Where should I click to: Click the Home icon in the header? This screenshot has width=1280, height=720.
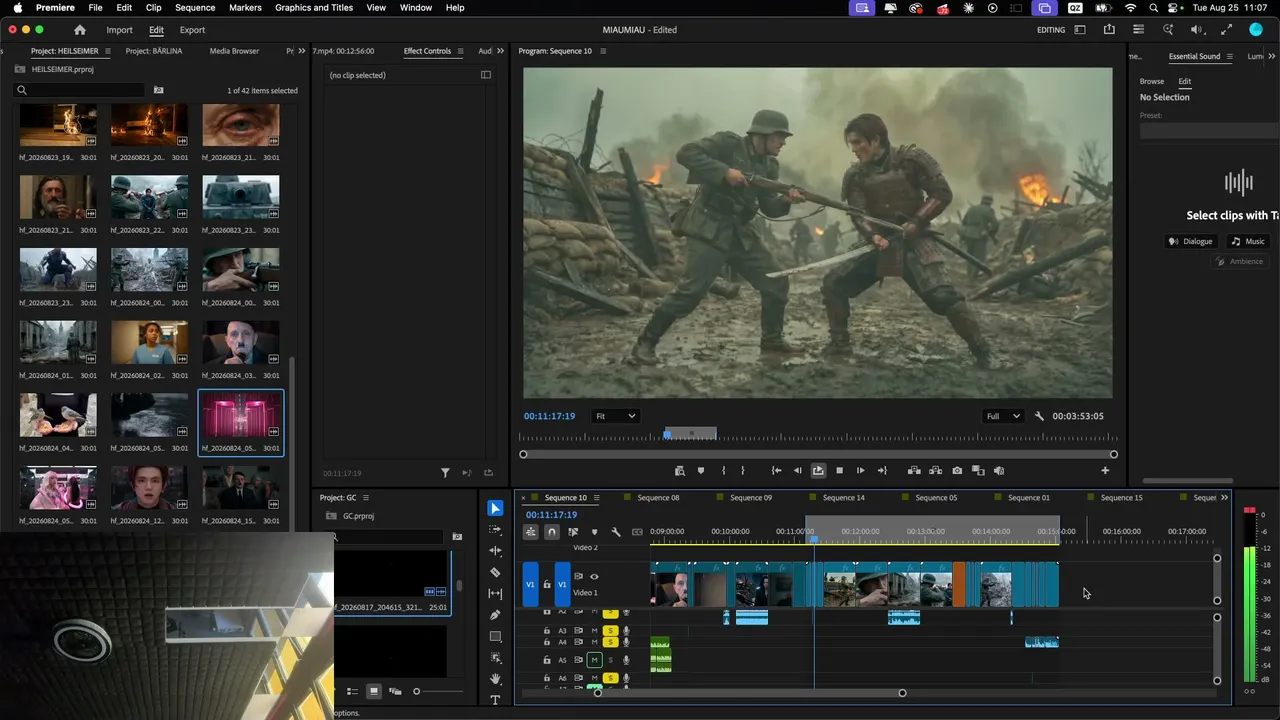pyautogui.click(x=80, y=30)
